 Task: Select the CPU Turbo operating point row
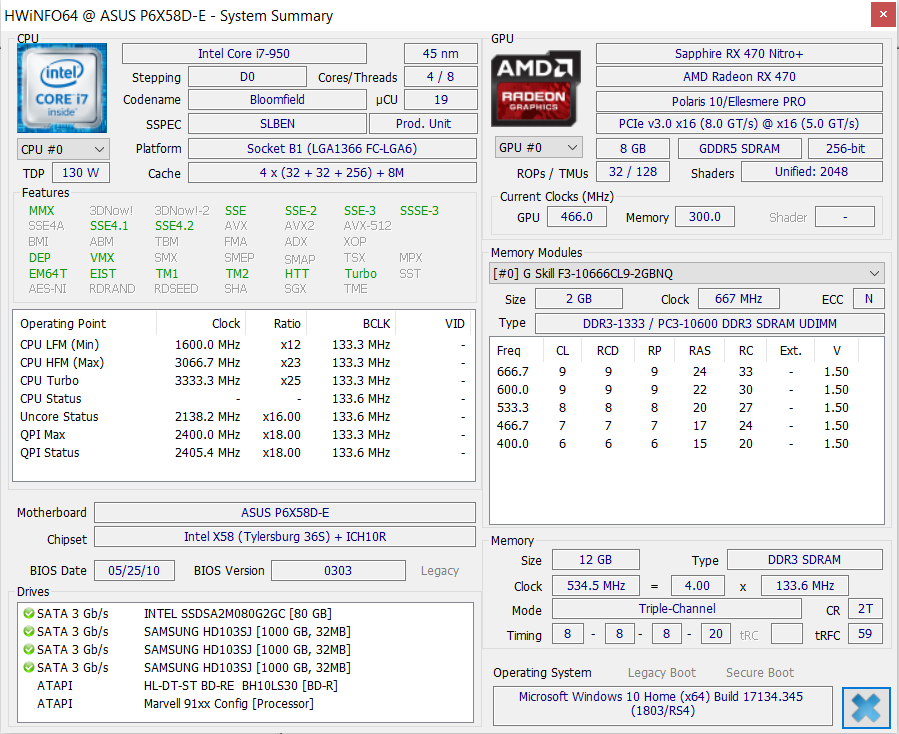click(x=243, y=381)
